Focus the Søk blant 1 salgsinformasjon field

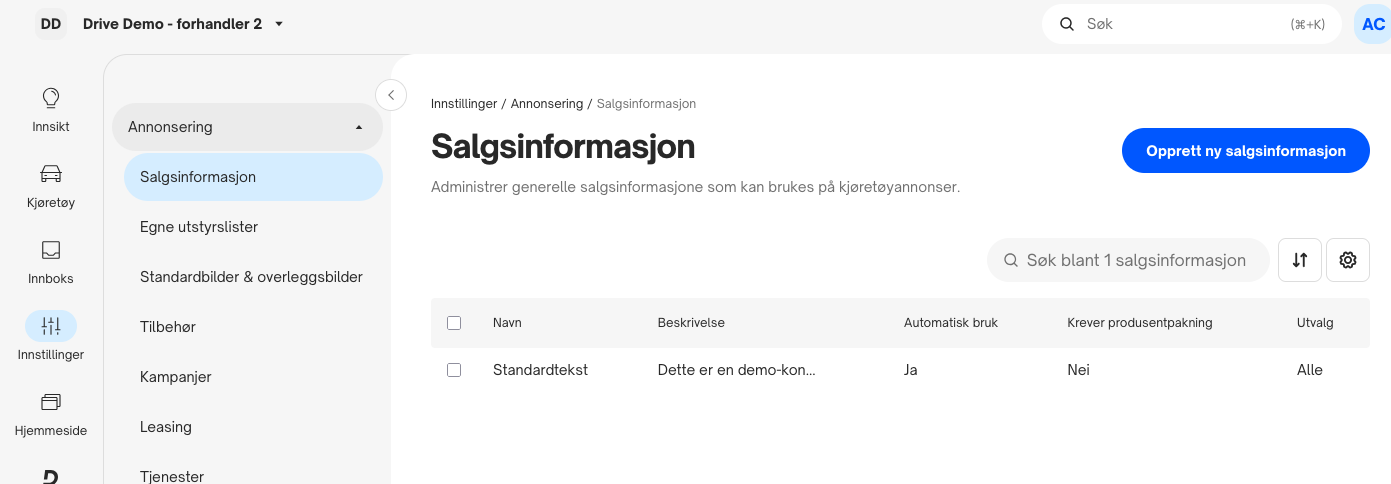(1129, 260)
